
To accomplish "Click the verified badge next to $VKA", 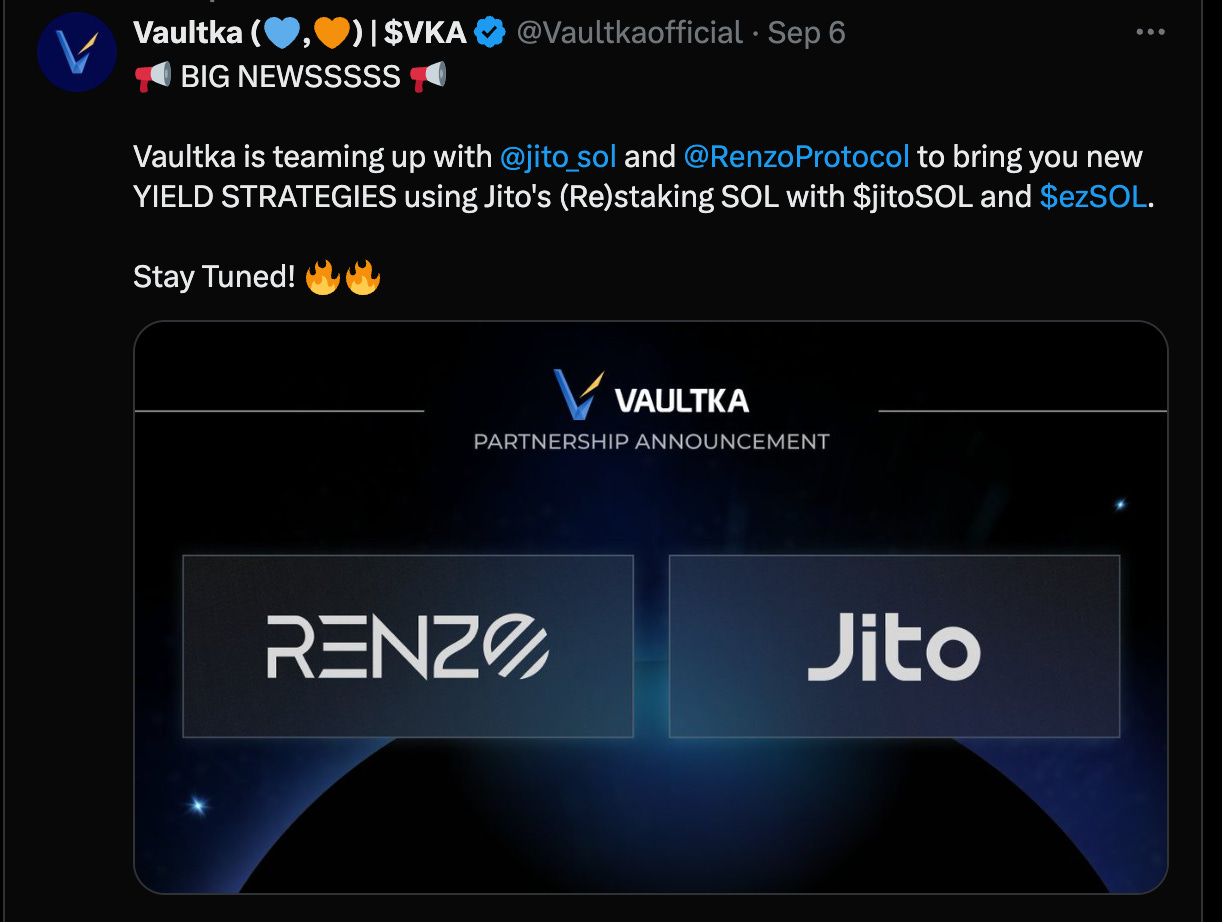I will (x=489, y=33).
